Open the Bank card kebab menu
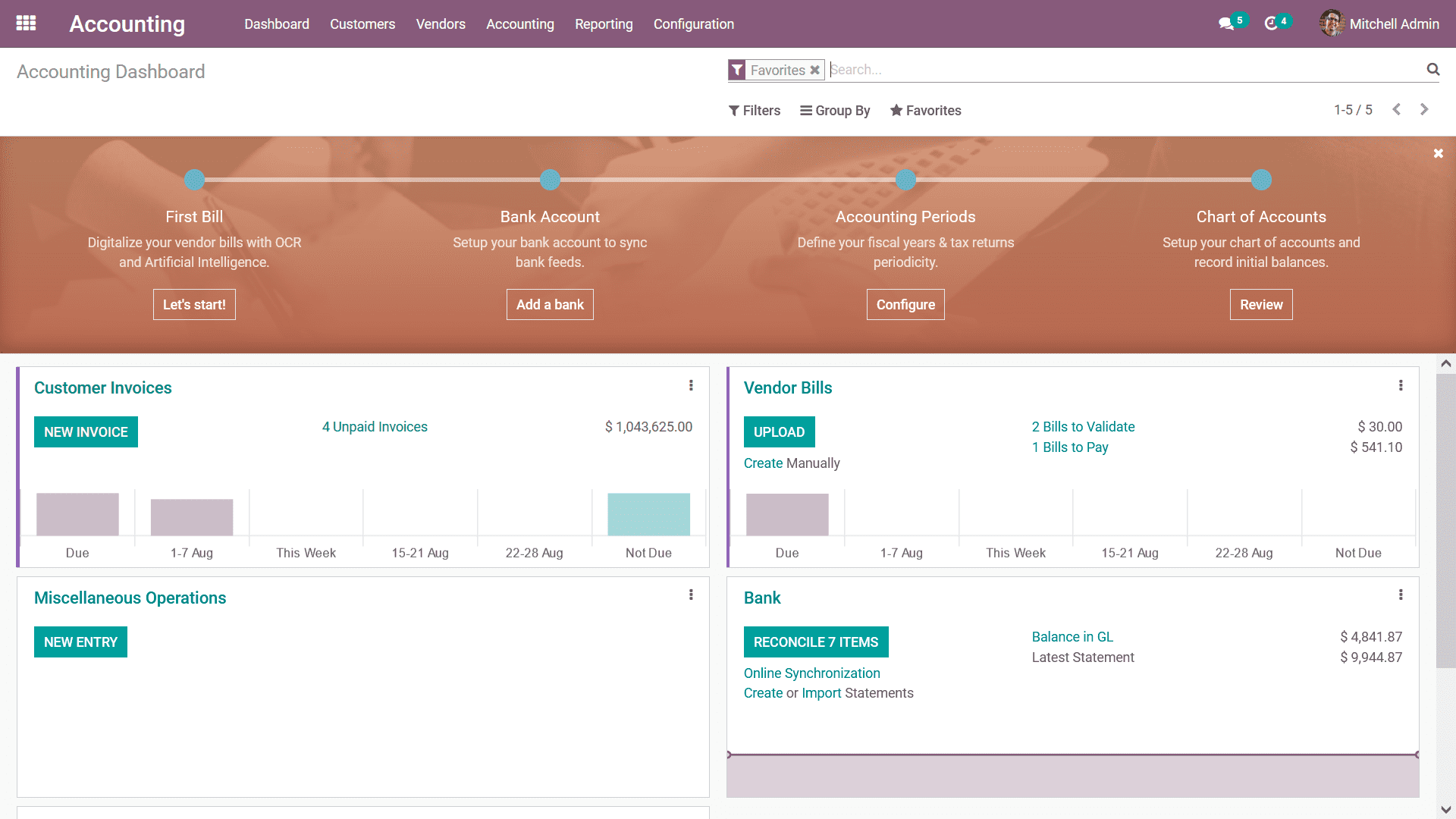Viewport: 1456px width, 819px height. pos(1401,595)
